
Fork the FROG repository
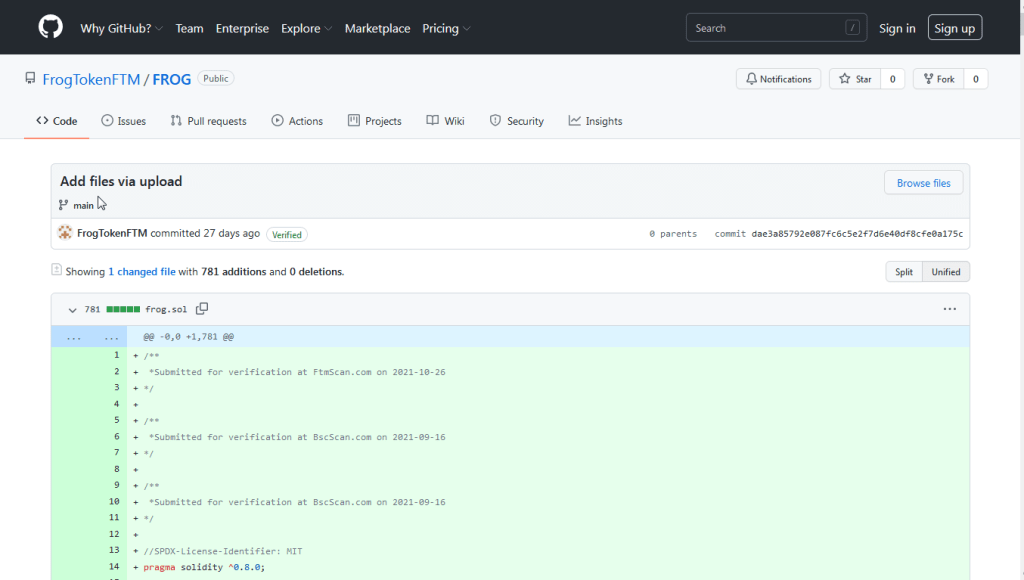938,79
